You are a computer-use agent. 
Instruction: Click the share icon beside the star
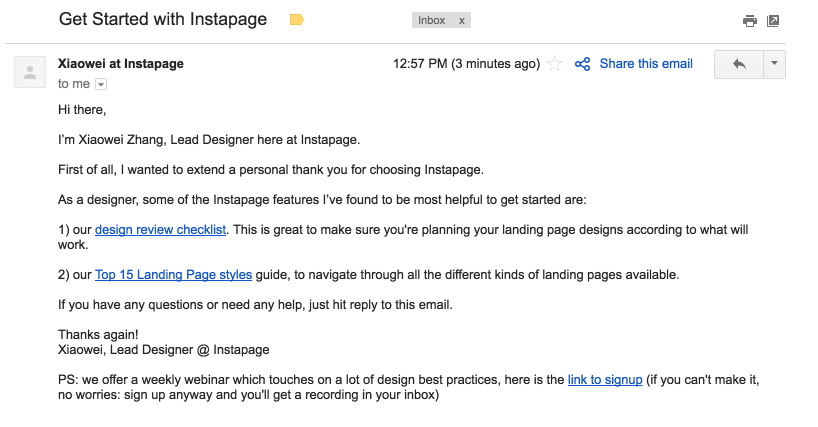click(583, 64)
